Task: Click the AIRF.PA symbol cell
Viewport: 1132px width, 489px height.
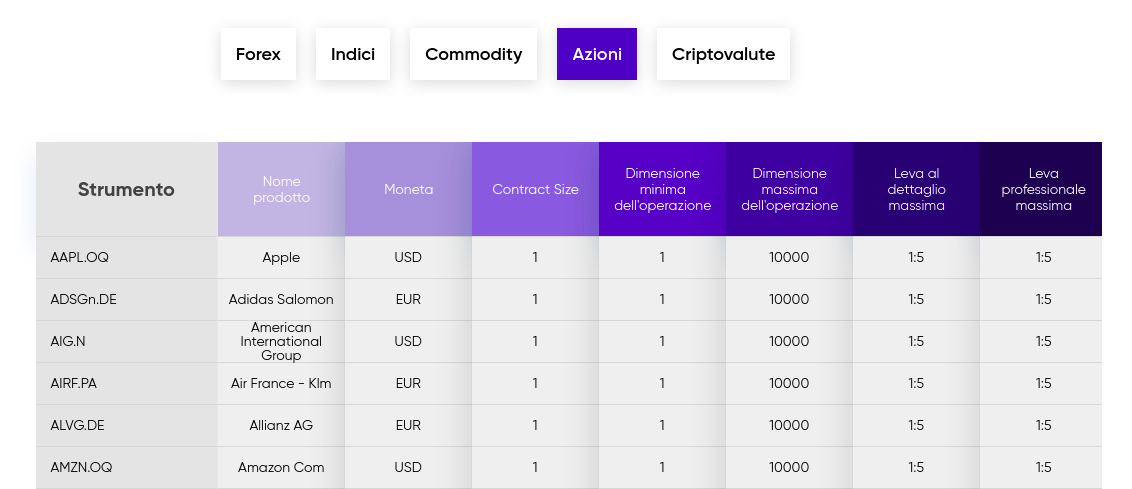Action: coord(74,383)
